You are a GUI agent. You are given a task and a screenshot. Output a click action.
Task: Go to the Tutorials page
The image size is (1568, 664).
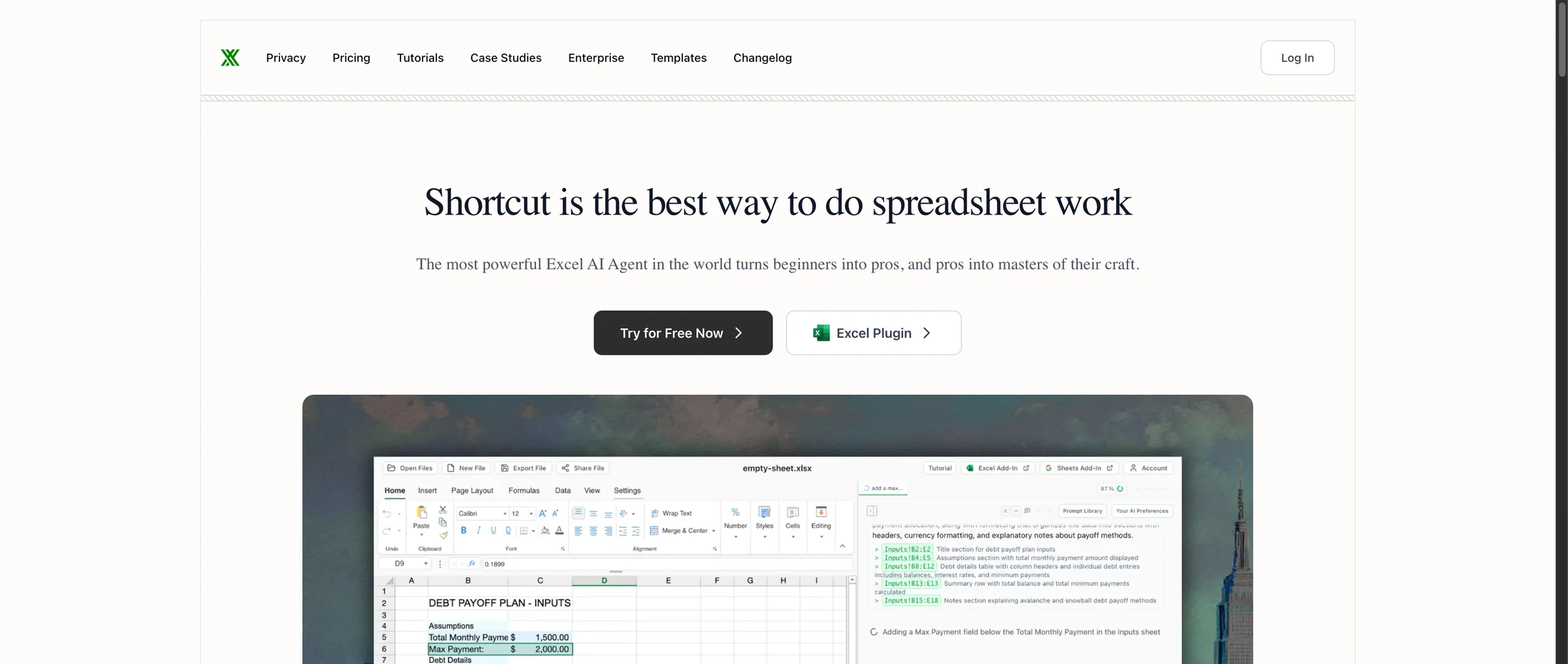pyautogui.click(x=421, y=58)
